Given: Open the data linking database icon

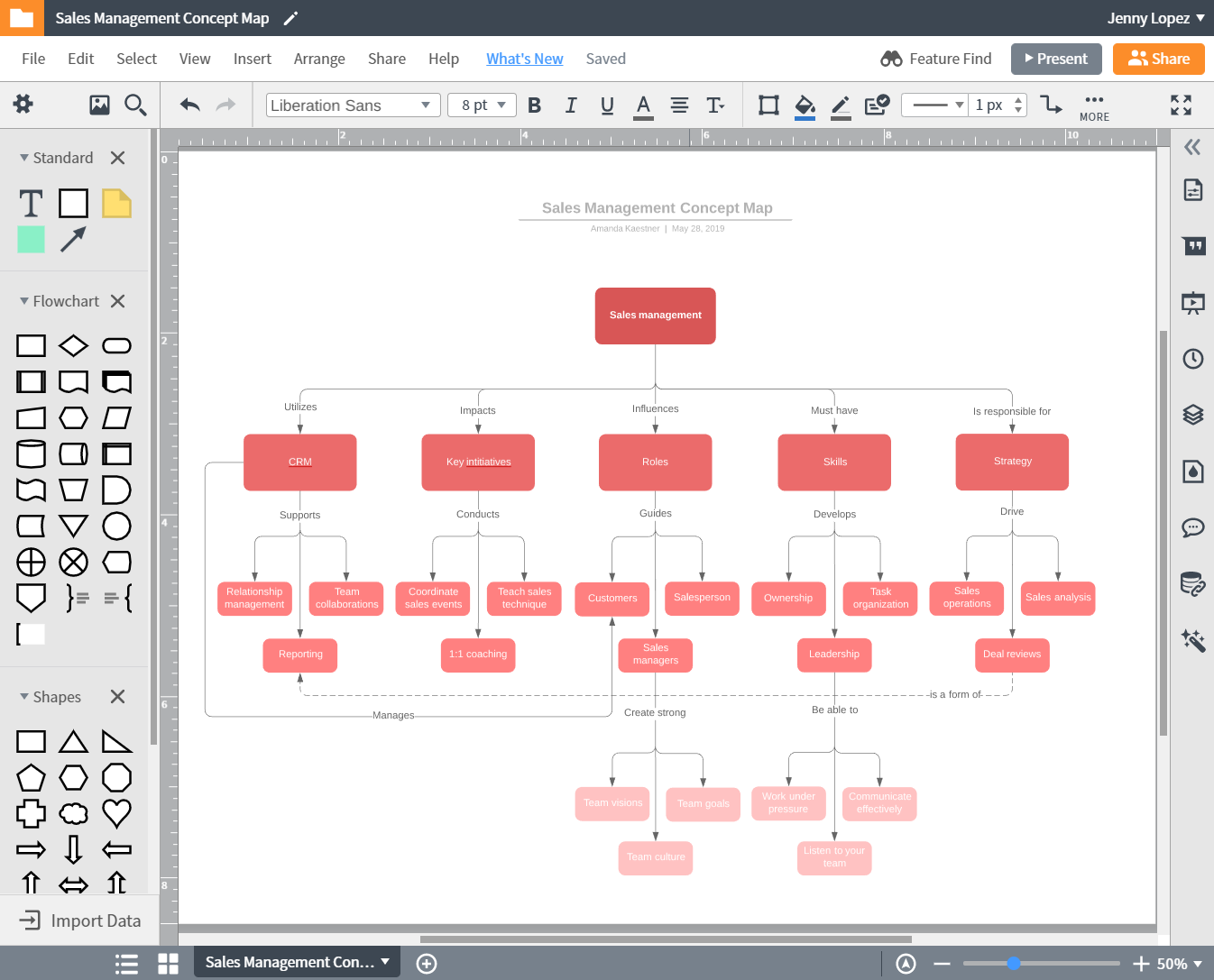Looking at the screenshot, I should pos(1192,584).
